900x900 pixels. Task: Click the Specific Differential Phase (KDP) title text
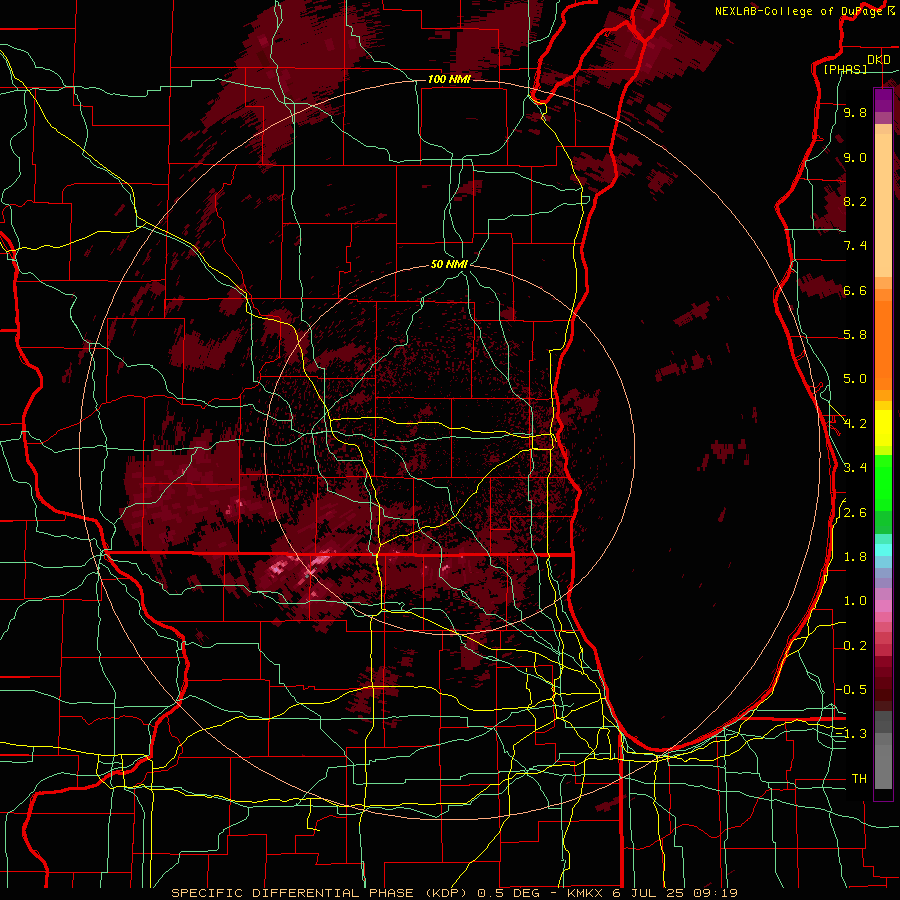[321, 893]
